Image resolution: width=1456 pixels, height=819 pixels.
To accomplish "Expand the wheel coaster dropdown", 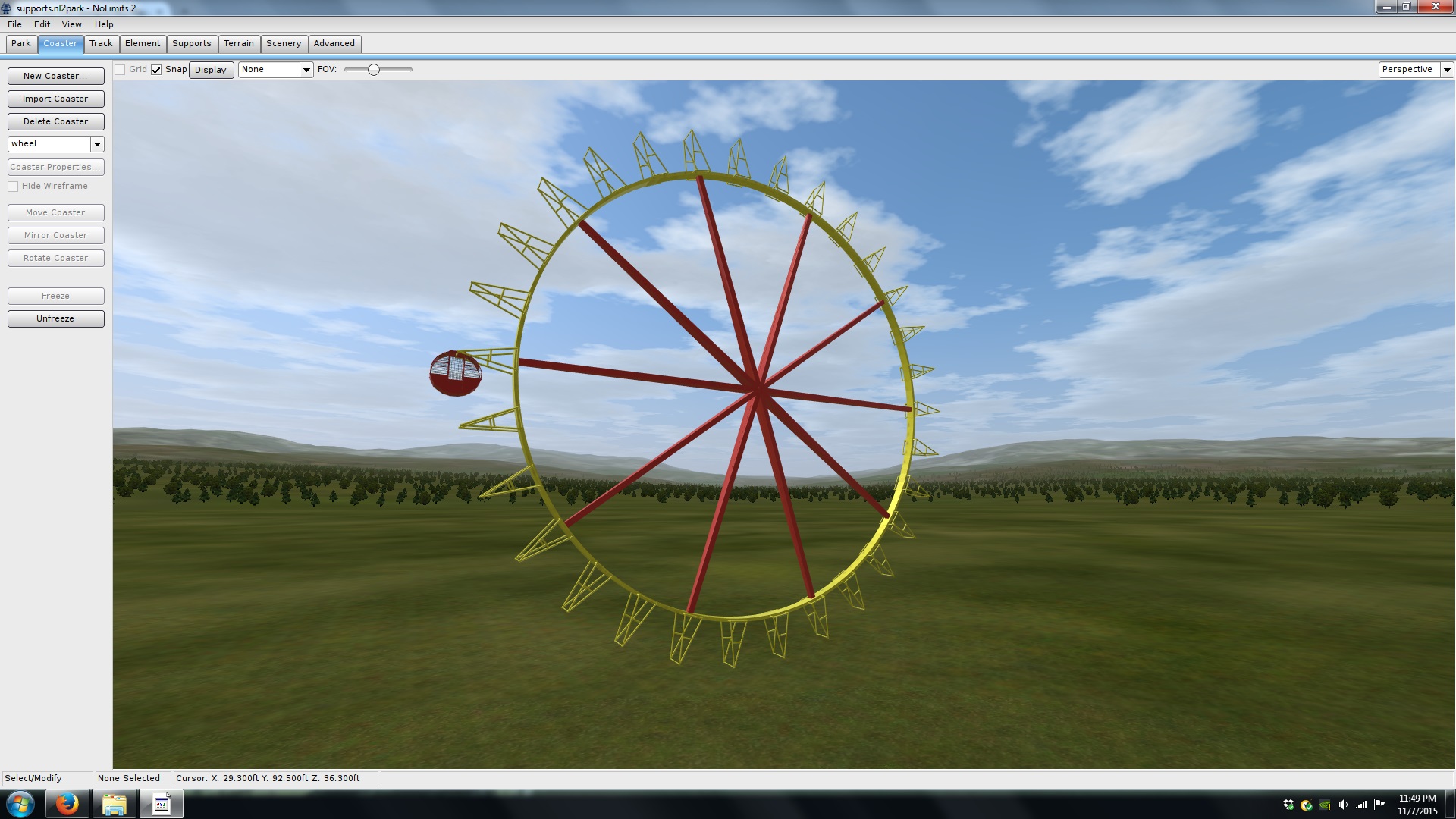I will pos(97,144).
